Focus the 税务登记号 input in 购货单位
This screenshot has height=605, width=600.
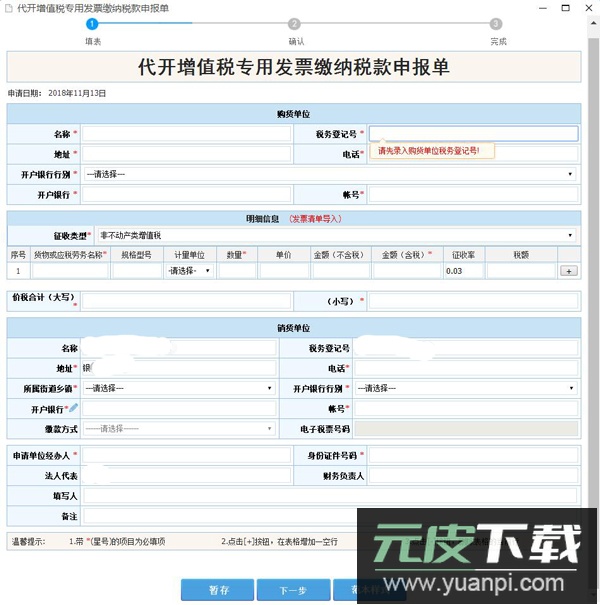point(473,133)
